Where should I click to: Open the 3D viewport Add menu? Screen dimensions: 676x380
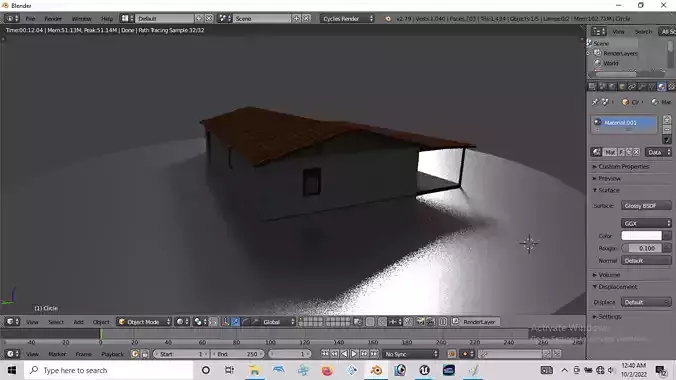78,322
